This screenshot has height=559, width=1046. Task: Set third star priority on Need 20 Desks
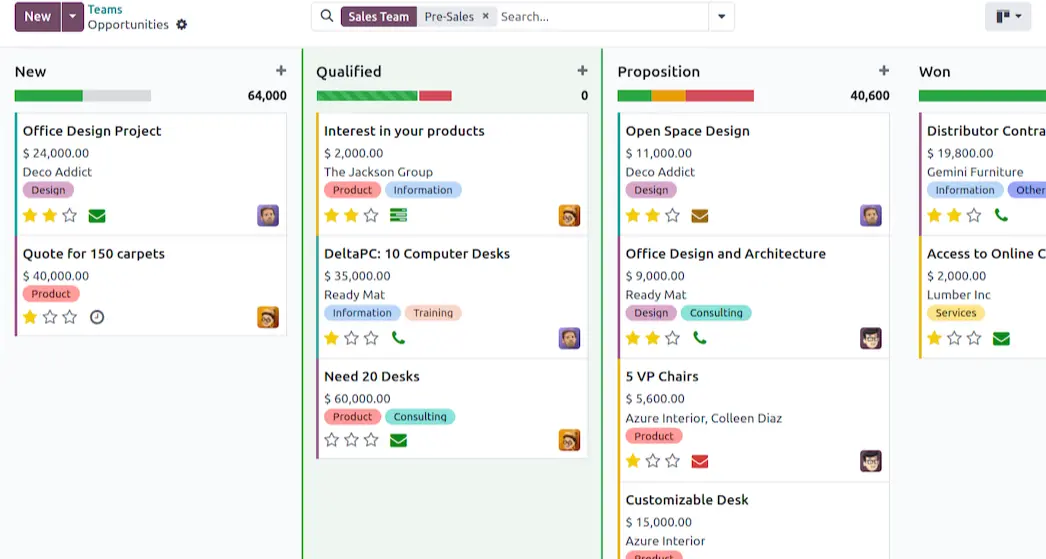[x=371, y=440]
